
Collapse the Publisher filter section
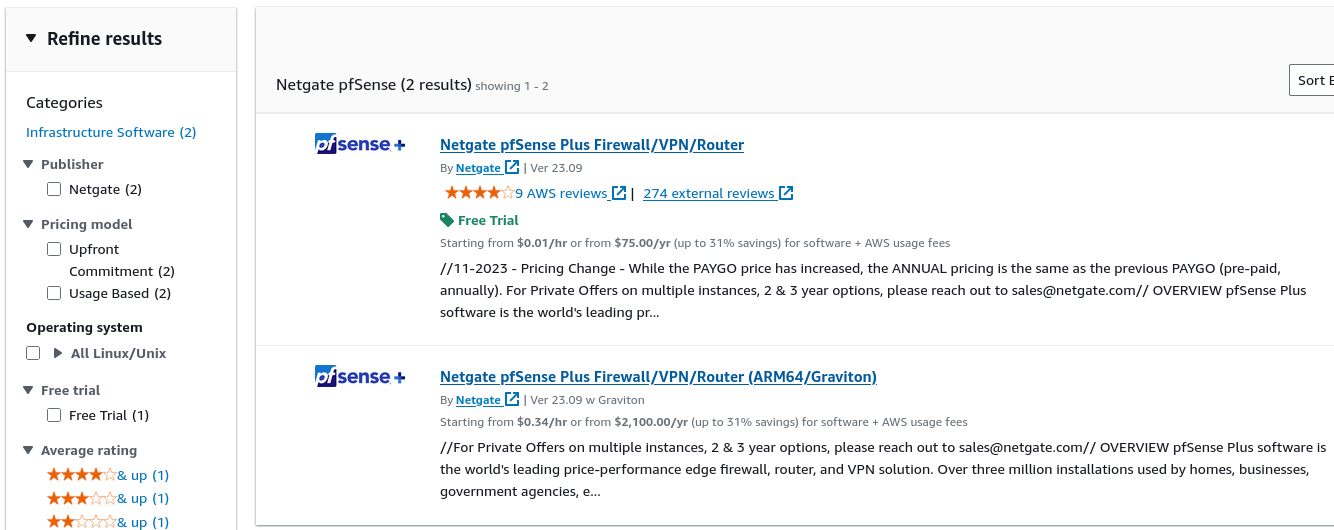[29, 164]
